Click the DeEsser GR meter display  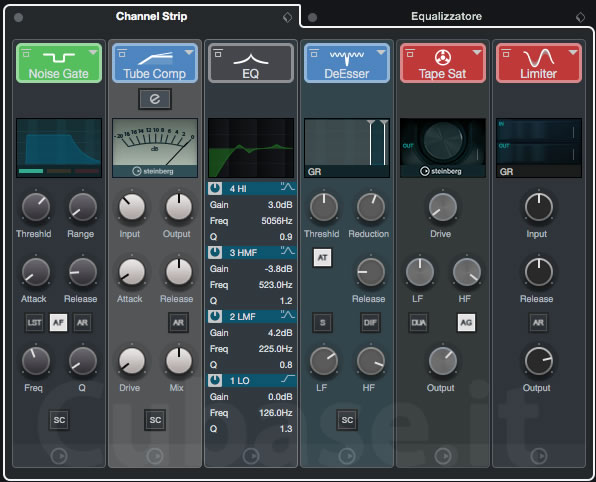pyautogui.click(x=347, y=148)
